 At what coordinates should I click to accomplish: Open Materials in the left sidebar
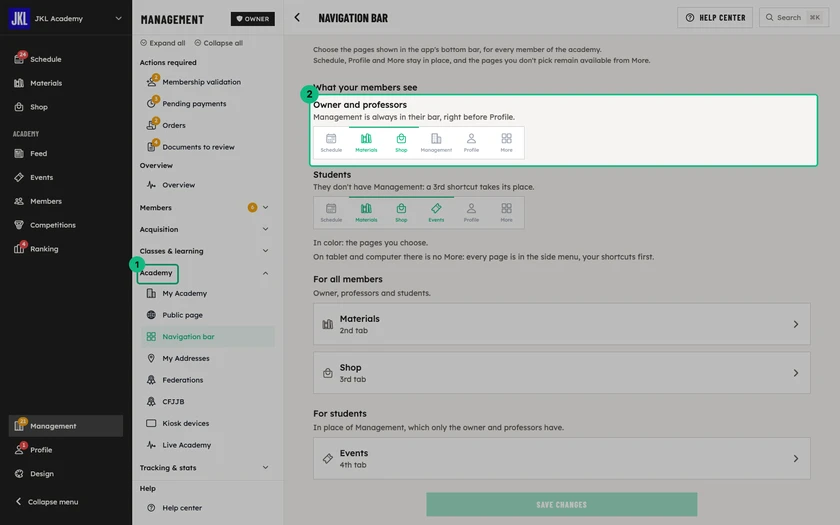pyautogui.click(x=65, y=83)
